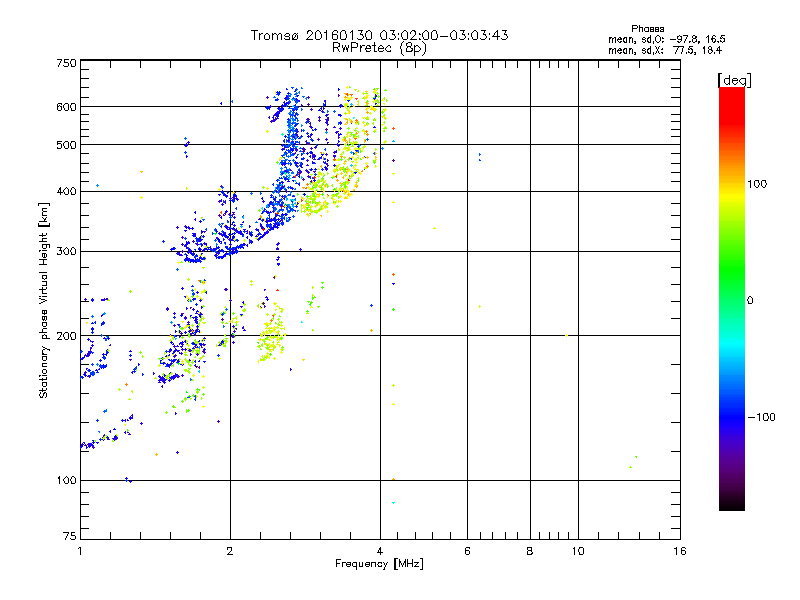Click 'Stationary phase Virtual Height [km]' axis title
Image resolution: width=800 pixels, height=600 pixels.
pyautogui.click(x=44, y=300)
